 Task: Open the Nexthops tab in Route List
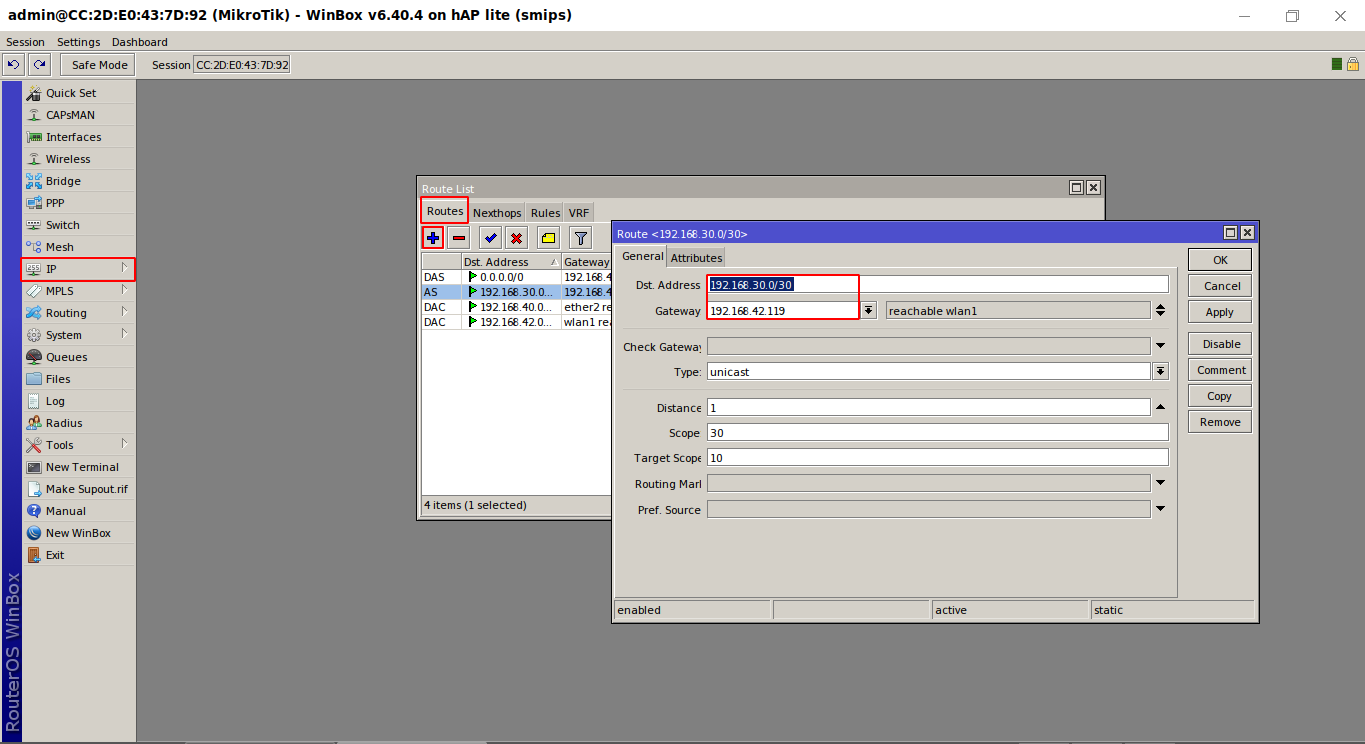(497, 212)
